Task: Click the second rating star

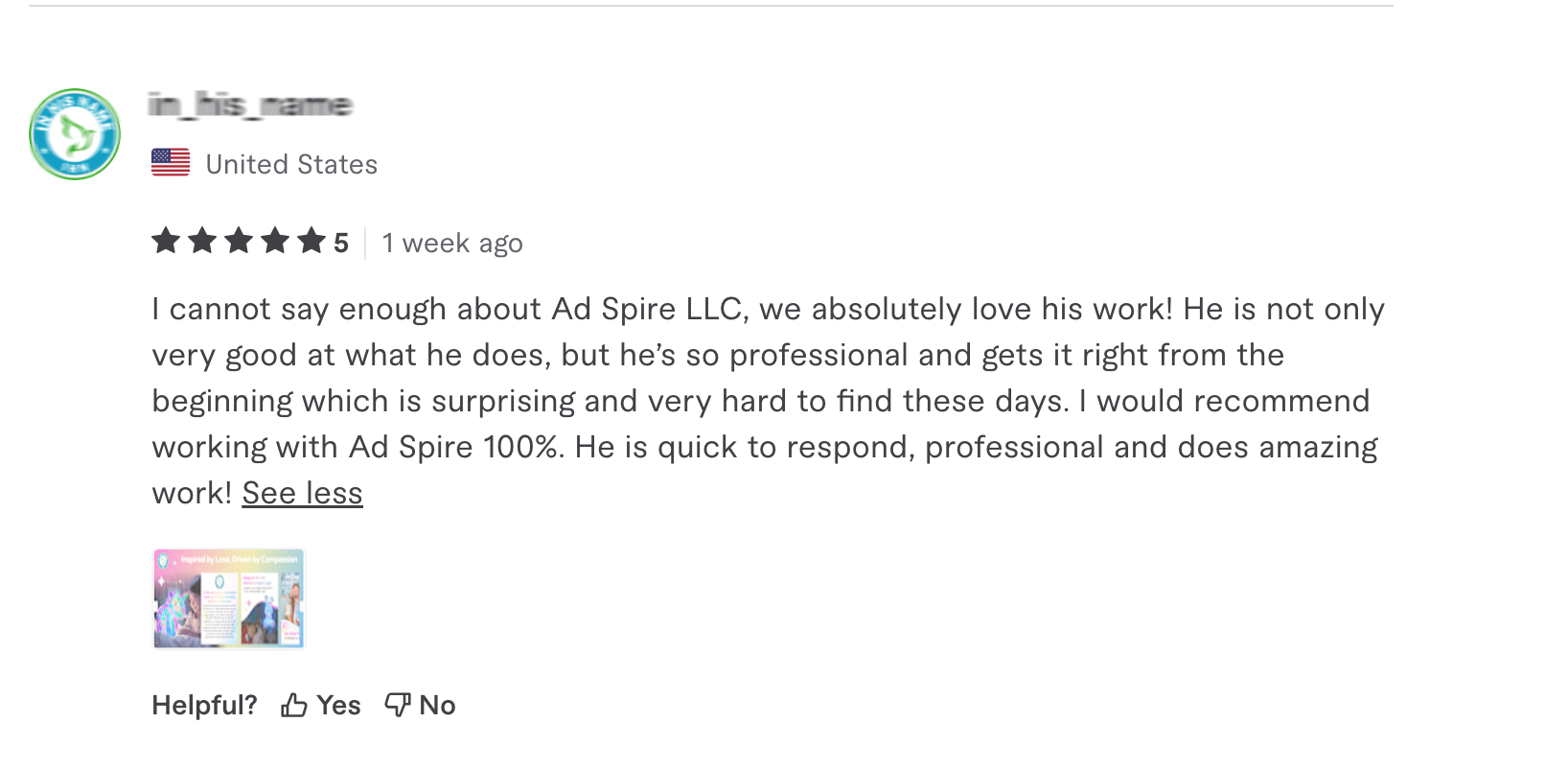Action: (202, 241)
